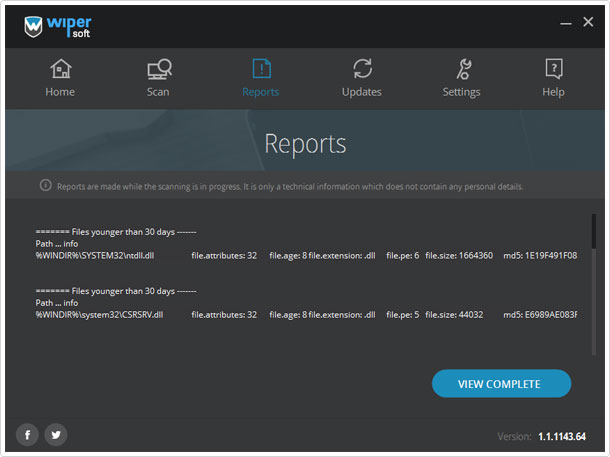Click the file.pe: 5 value
This screenshot has height=457, width=610.
(403, 315)
